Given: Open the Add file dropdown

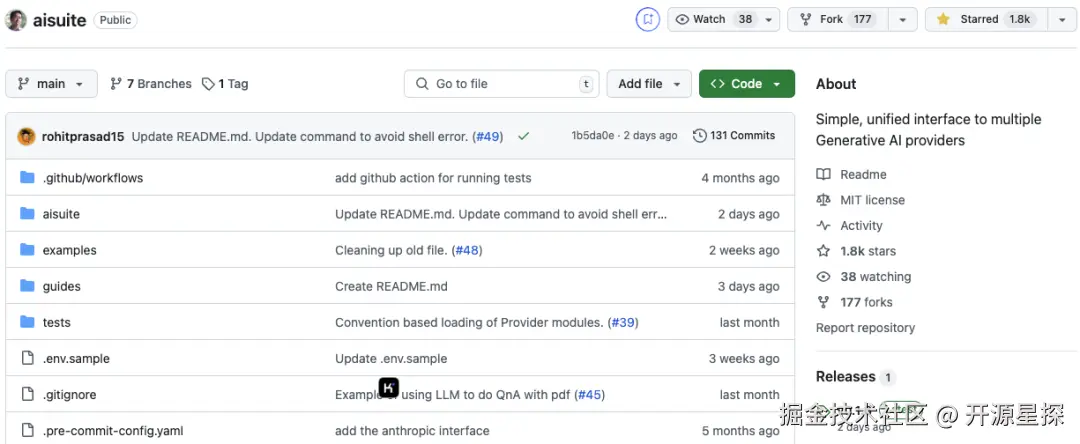Looking at the screenshot, I should point(649,84).
